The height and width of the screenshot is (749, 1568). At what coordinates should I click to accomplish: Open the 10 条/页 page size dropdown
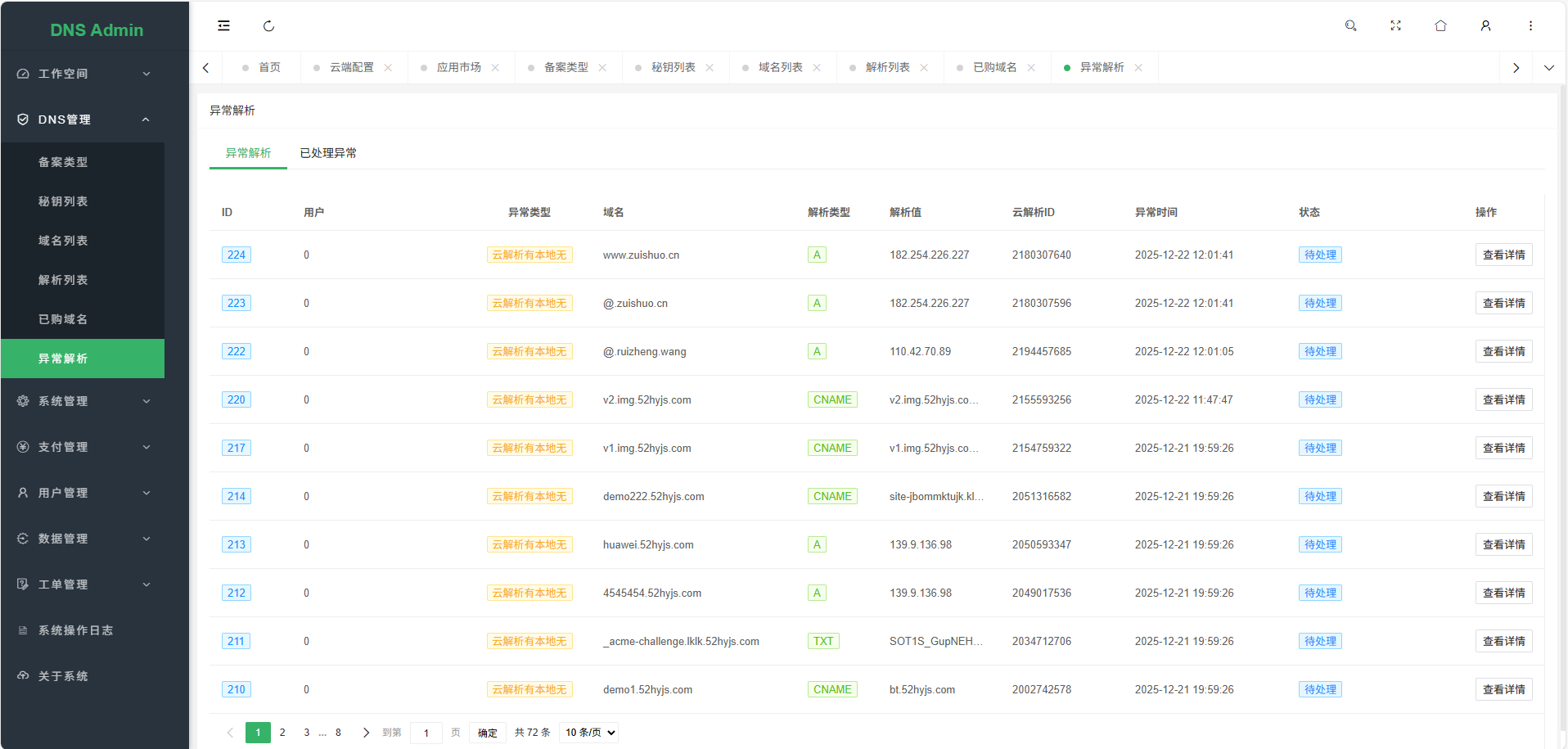pyautogui.click(x=590, y=733)
